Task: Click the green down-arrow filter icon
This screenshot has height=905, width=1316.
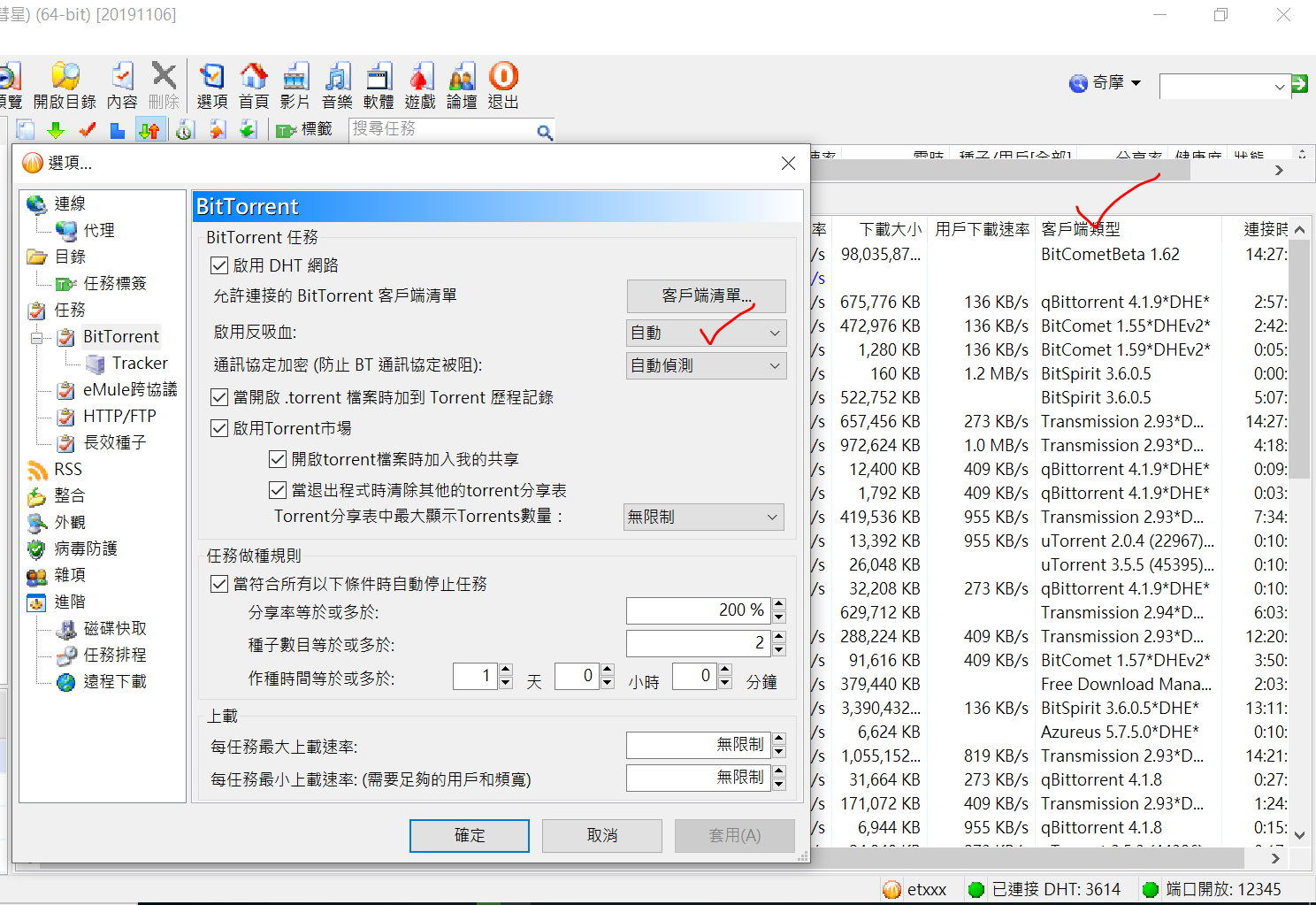Action: click(56, 130)
